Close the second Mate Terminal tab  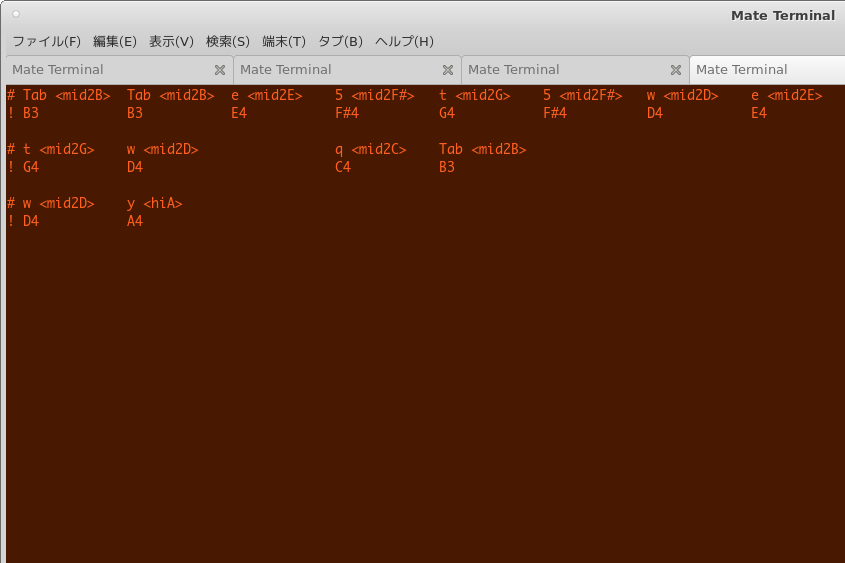(448, 70)
